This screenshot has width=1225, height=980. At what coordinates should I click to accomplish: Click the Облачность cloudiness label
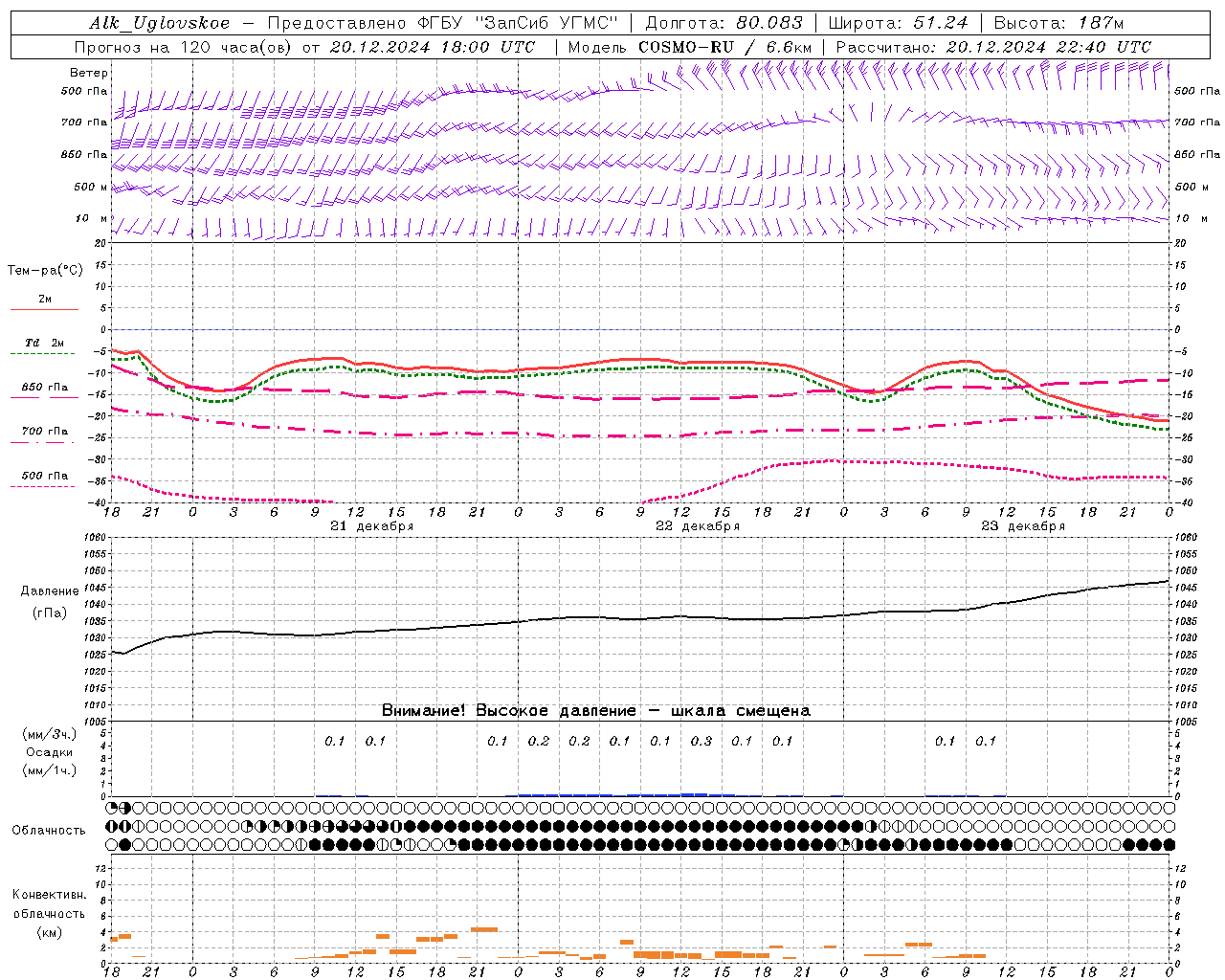coord(49,831)
